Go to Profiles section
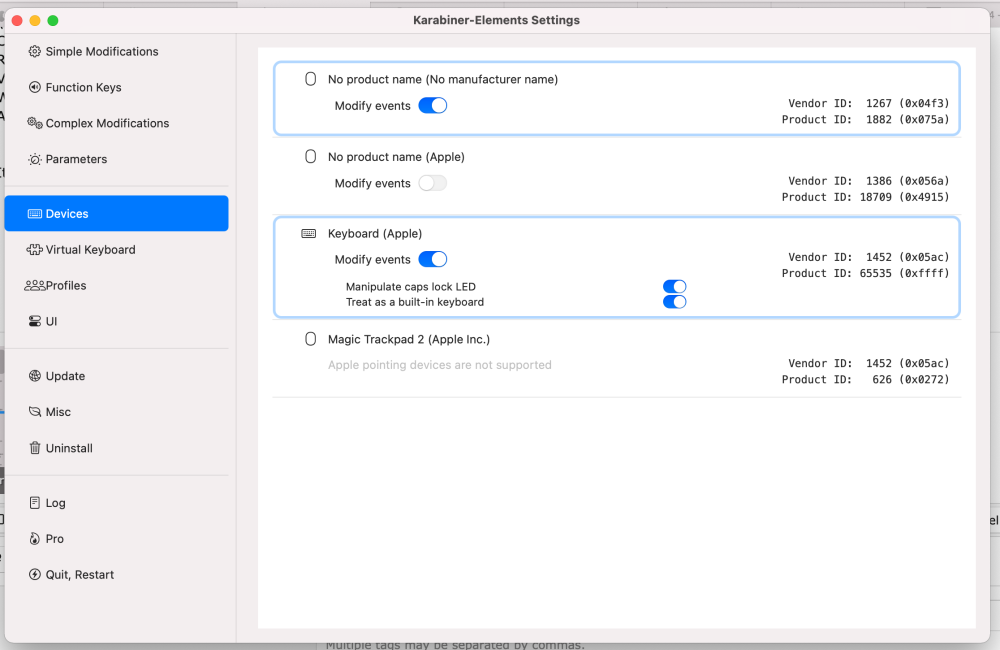Image resolution: width=1000 pixels, height=650 pixels. tap(116, 286)
